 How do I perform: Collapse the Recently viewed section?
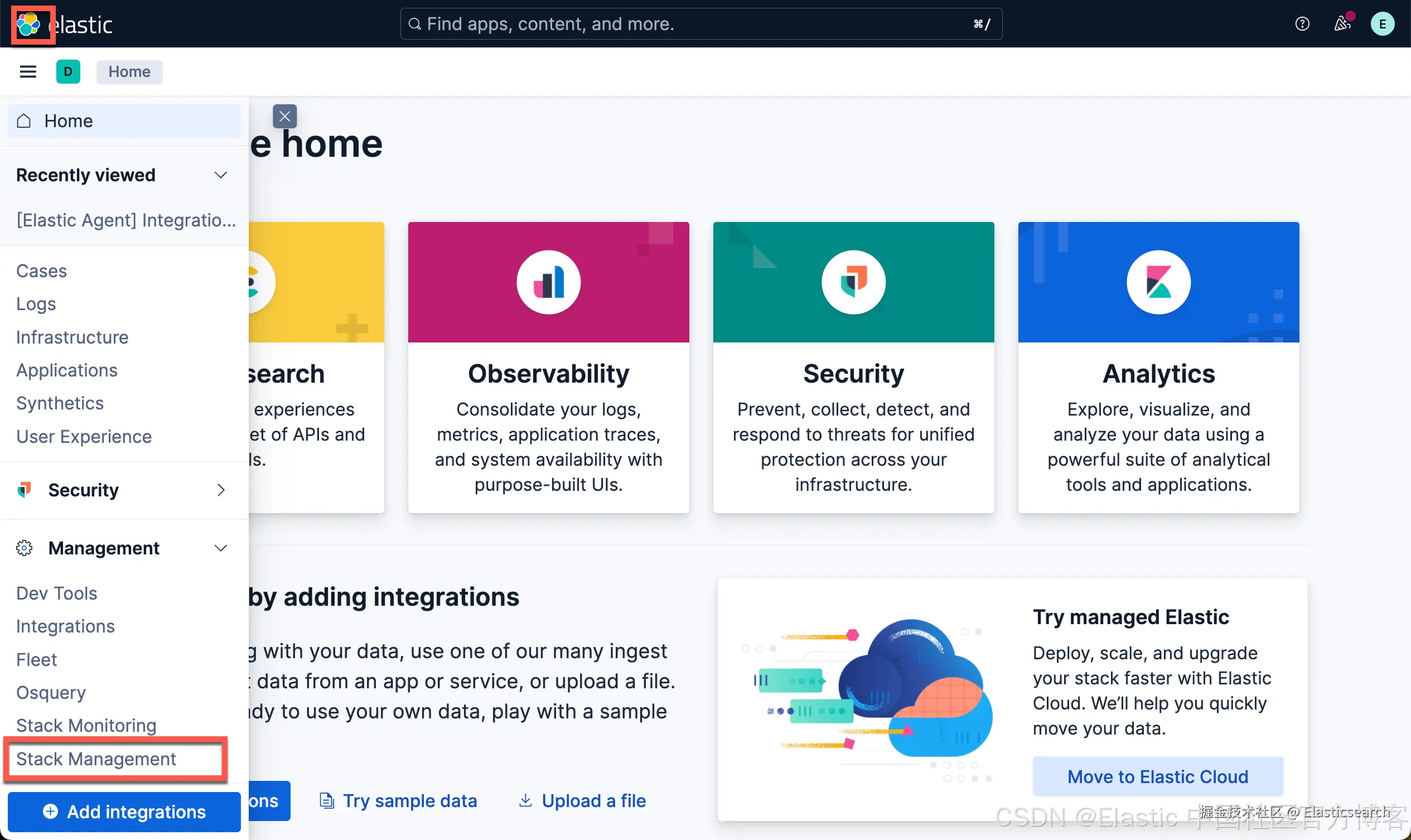221,175
